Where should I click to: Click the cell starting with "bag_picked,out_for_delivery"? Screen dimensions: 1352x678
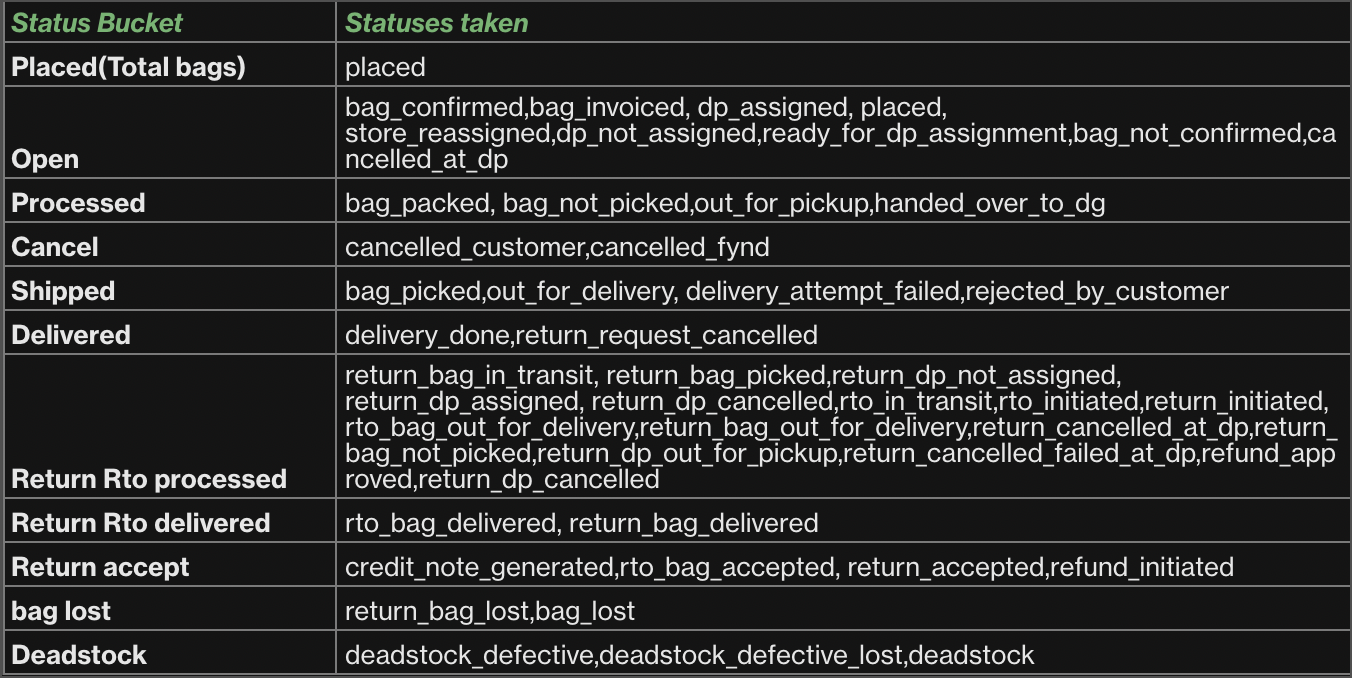click(786, 291)
